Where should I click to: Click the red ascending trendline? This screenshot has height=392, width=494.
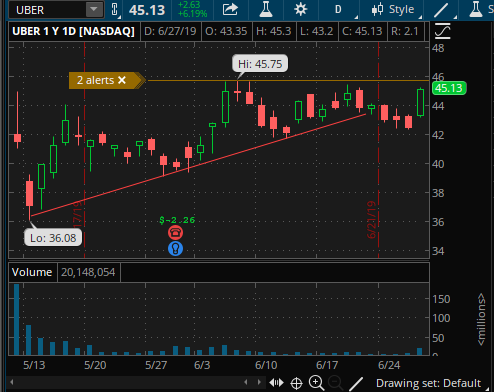(x=198, y=164)
